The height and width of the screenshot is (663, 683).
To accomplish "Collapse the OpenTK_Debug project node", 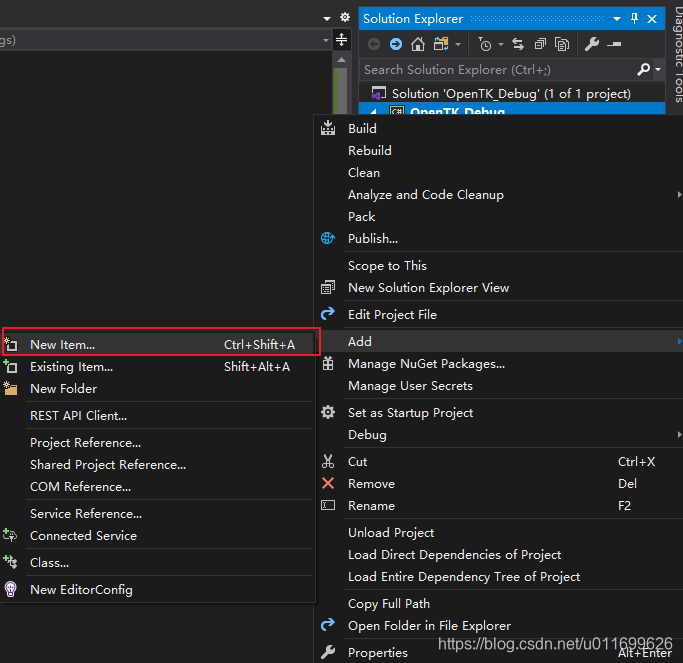I will pos(374,111).
